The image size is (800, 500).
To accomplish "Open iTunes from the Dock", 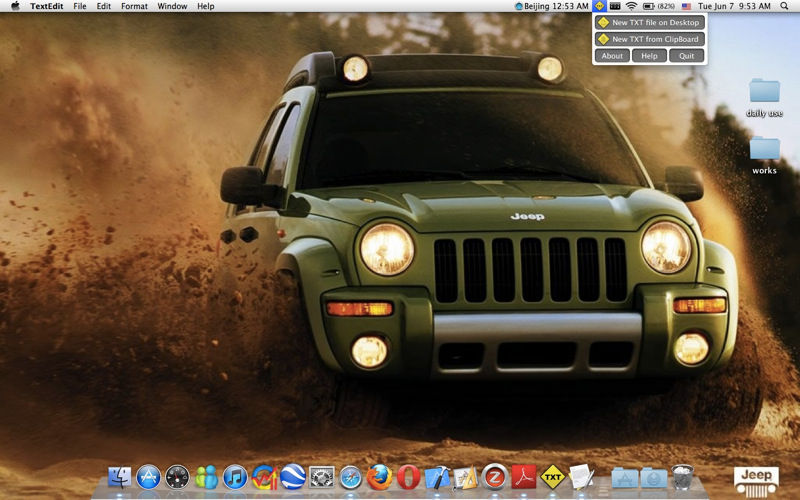I will (x=235, y=478).
